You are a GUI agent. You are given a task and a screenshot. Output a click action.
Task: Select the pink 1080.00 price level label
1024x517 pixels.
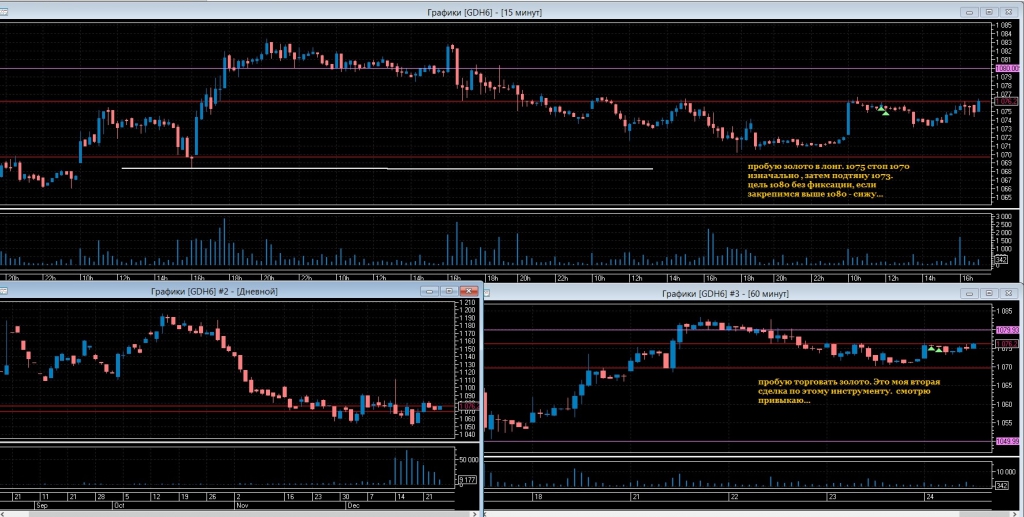[x=1005, y=68]
